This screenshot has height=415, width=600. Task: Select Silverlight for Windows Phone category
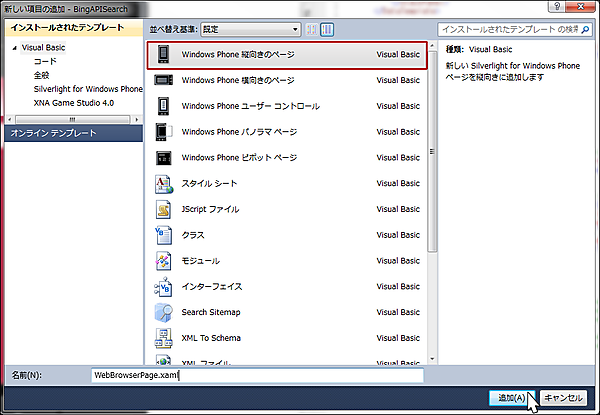click(x=88, y=89)
